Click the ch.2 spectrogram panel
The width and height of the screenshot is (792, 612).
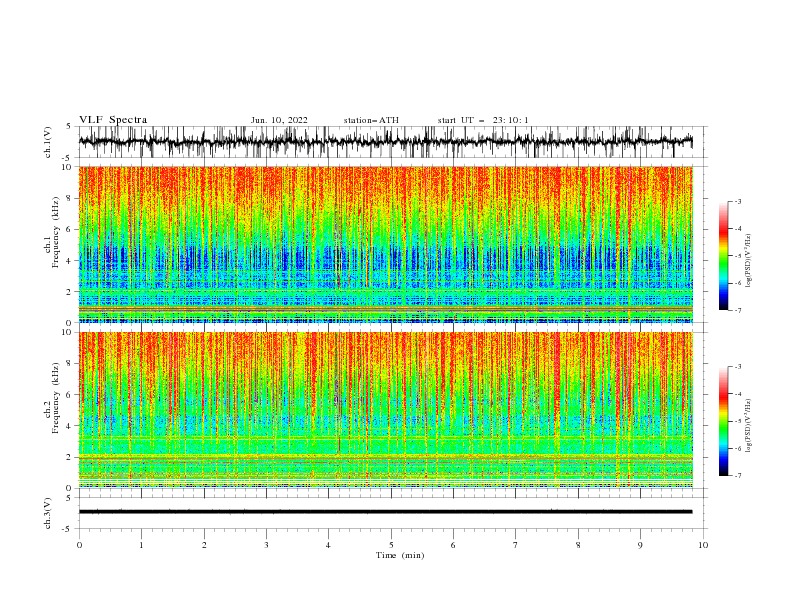click(x=385, y=410)
